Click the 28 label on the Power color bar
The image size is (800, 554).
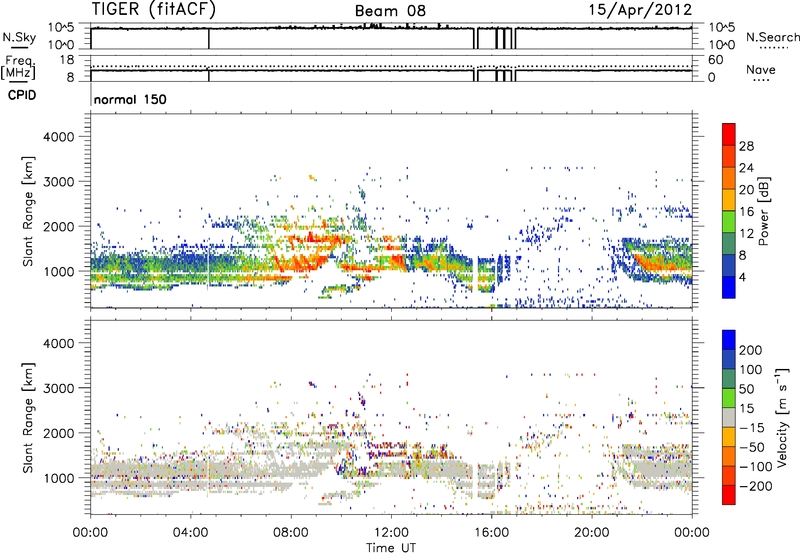746,146
